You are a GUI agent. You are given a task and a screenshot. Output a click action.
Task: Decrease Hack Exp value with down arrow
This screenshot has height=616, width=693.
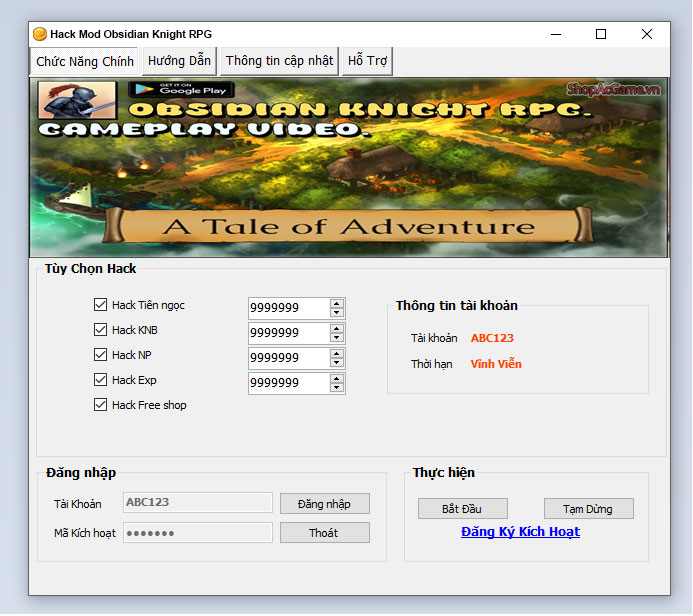click(337, 388)
